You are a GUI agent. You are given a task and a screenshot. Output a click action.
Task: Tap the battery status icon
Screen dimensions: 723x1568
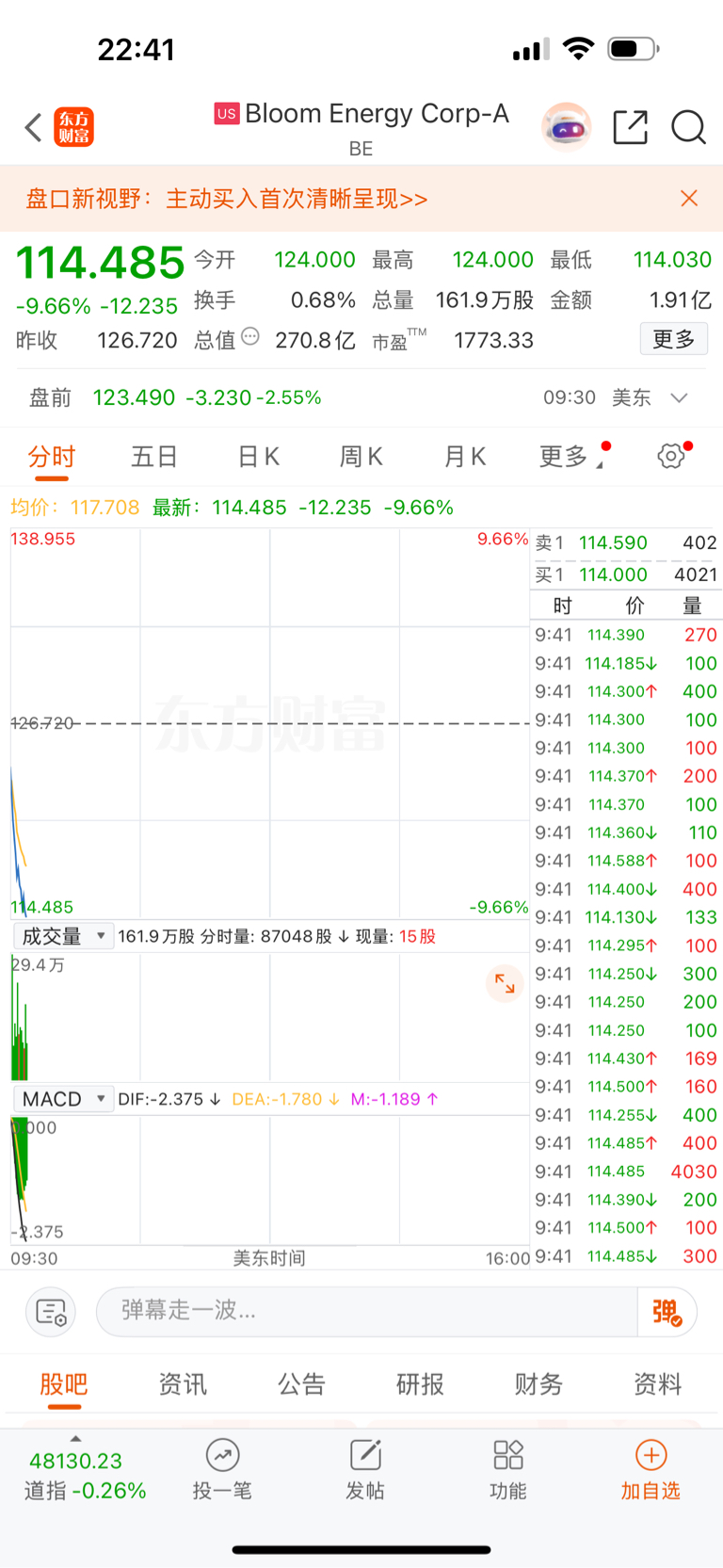click(x=634, y=48)
